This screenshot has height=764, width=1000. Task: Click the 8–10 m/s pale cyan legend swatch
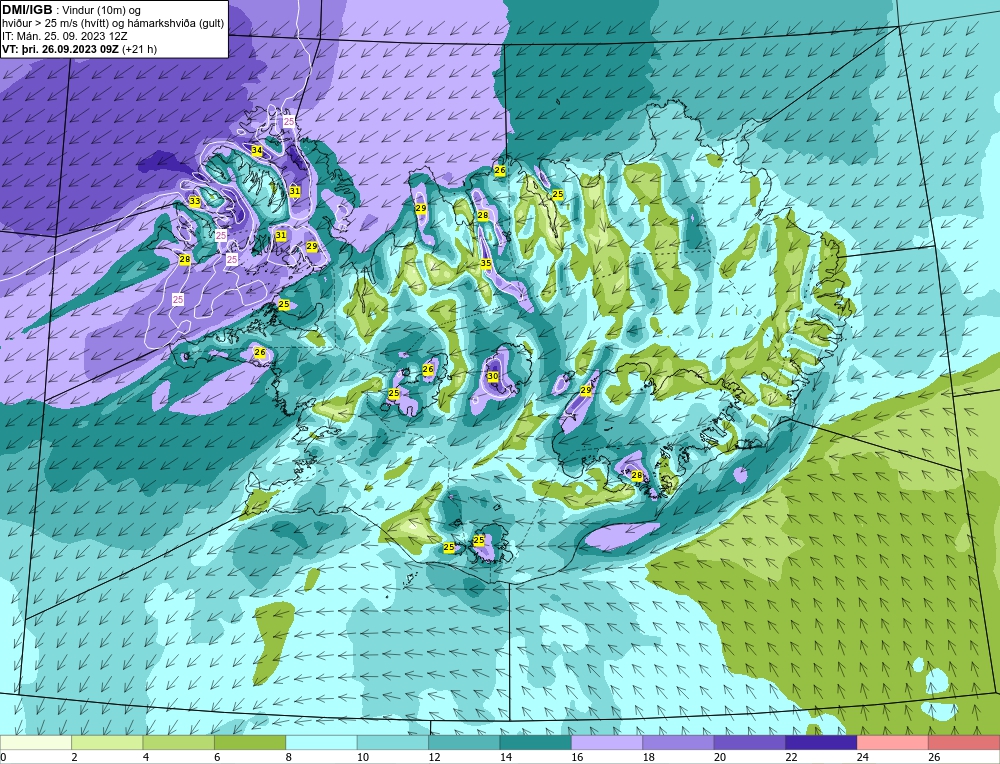(x=321, y=742)
